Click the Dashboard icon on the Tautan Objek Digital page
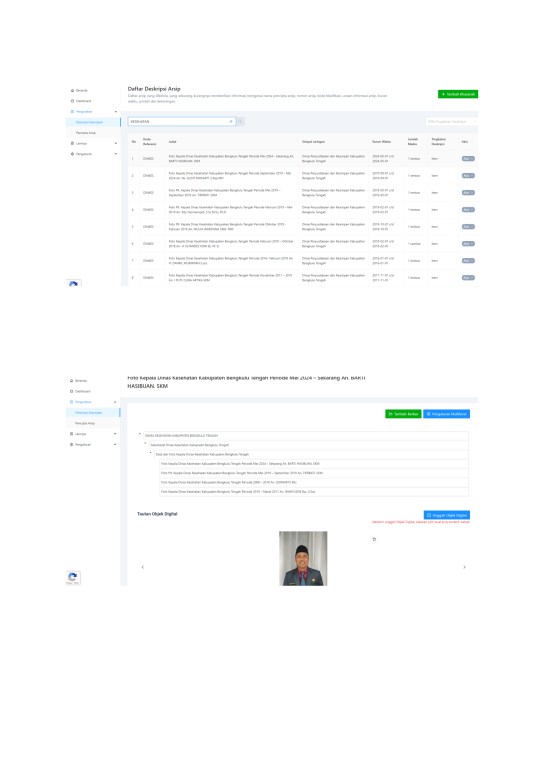Screen dimensions: 544x768 (x=72, y=391)
